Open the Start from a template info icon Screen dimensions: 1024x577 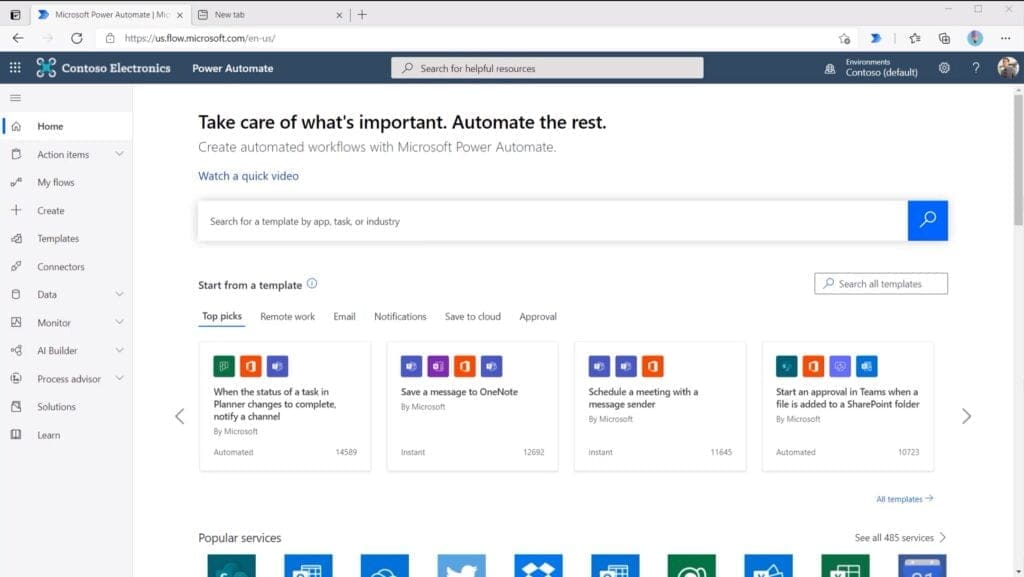(x=312, y=283)
